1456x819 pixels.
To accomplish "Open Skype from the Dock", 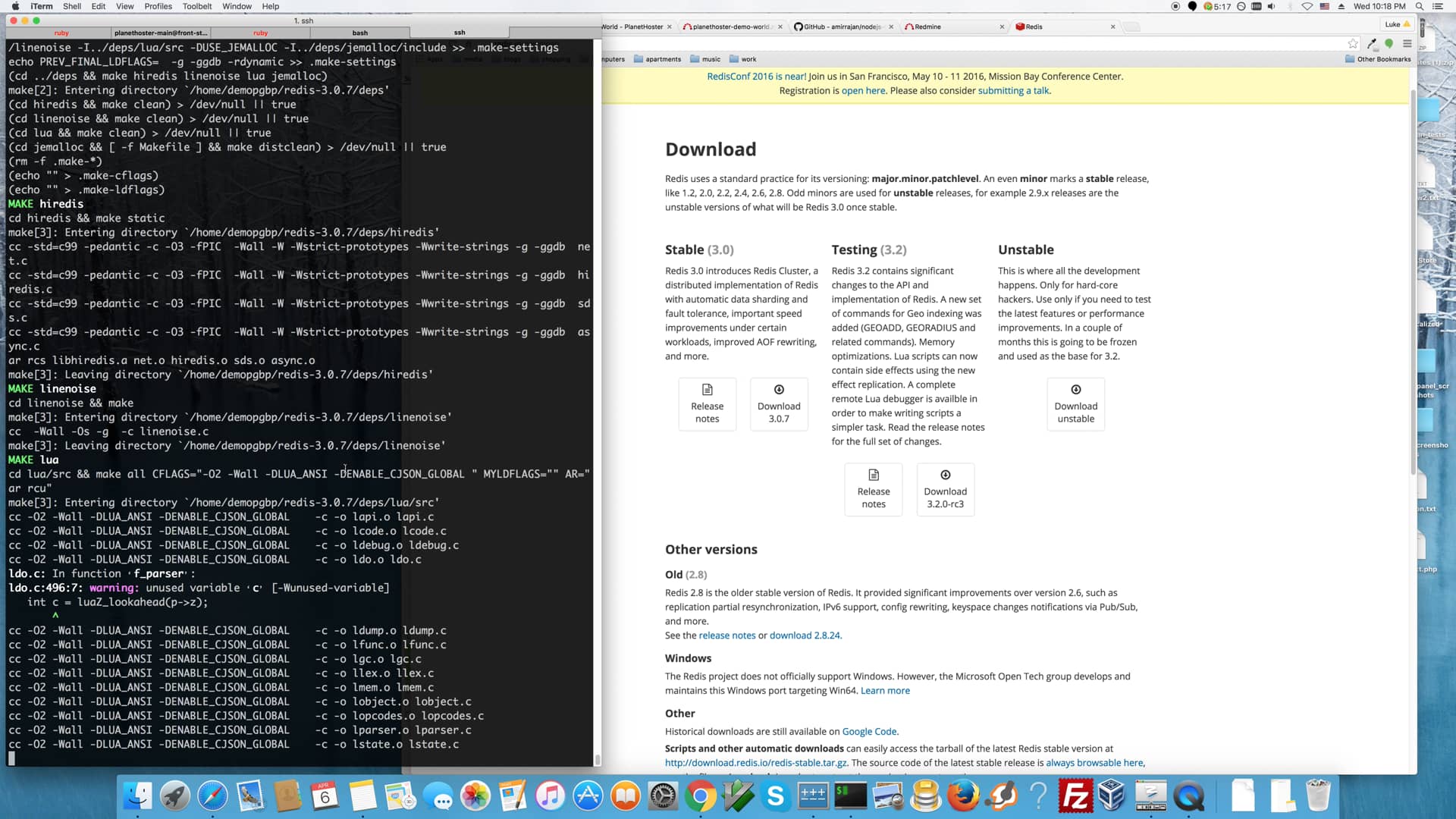I will click(x=775, y=796).
